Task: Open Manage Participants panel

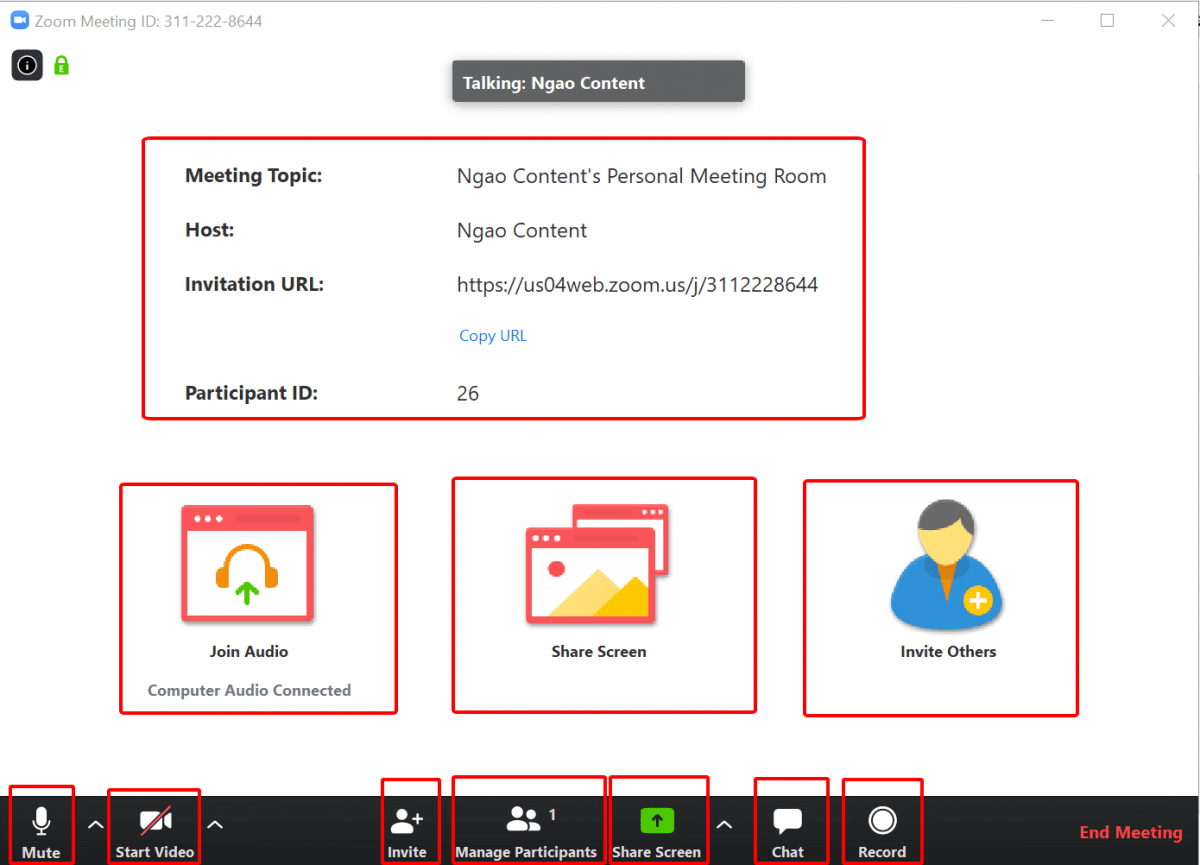Action: [526, 832]
